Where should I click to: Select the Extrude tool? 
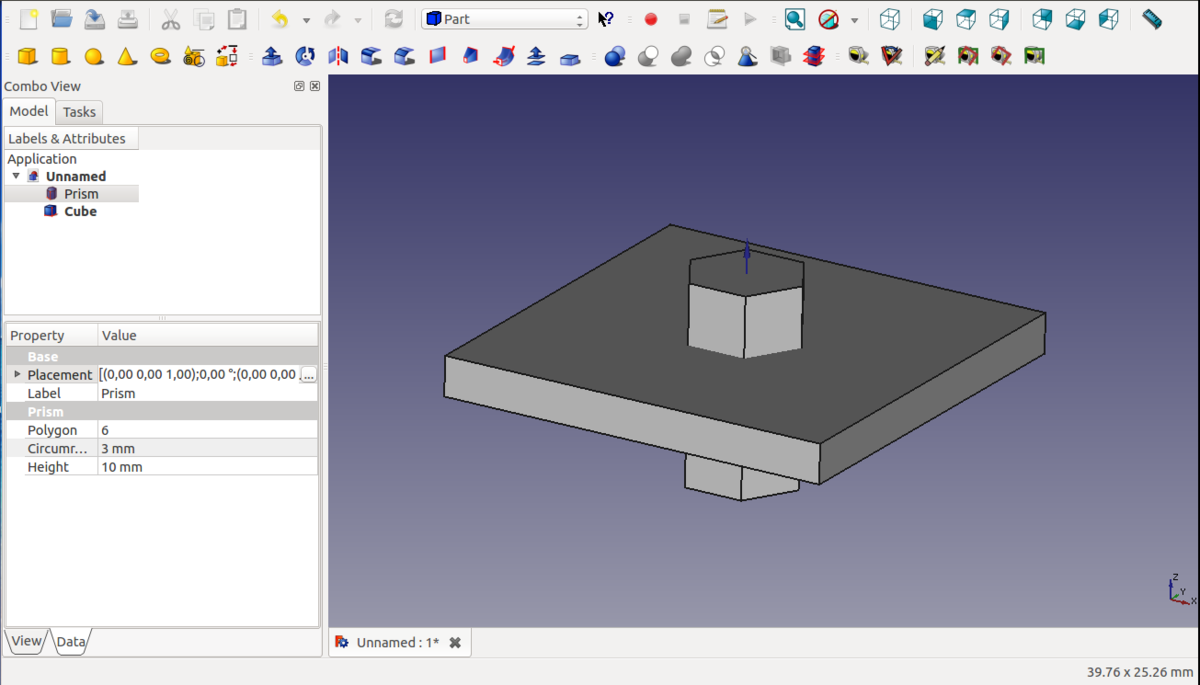coord(272,56)
